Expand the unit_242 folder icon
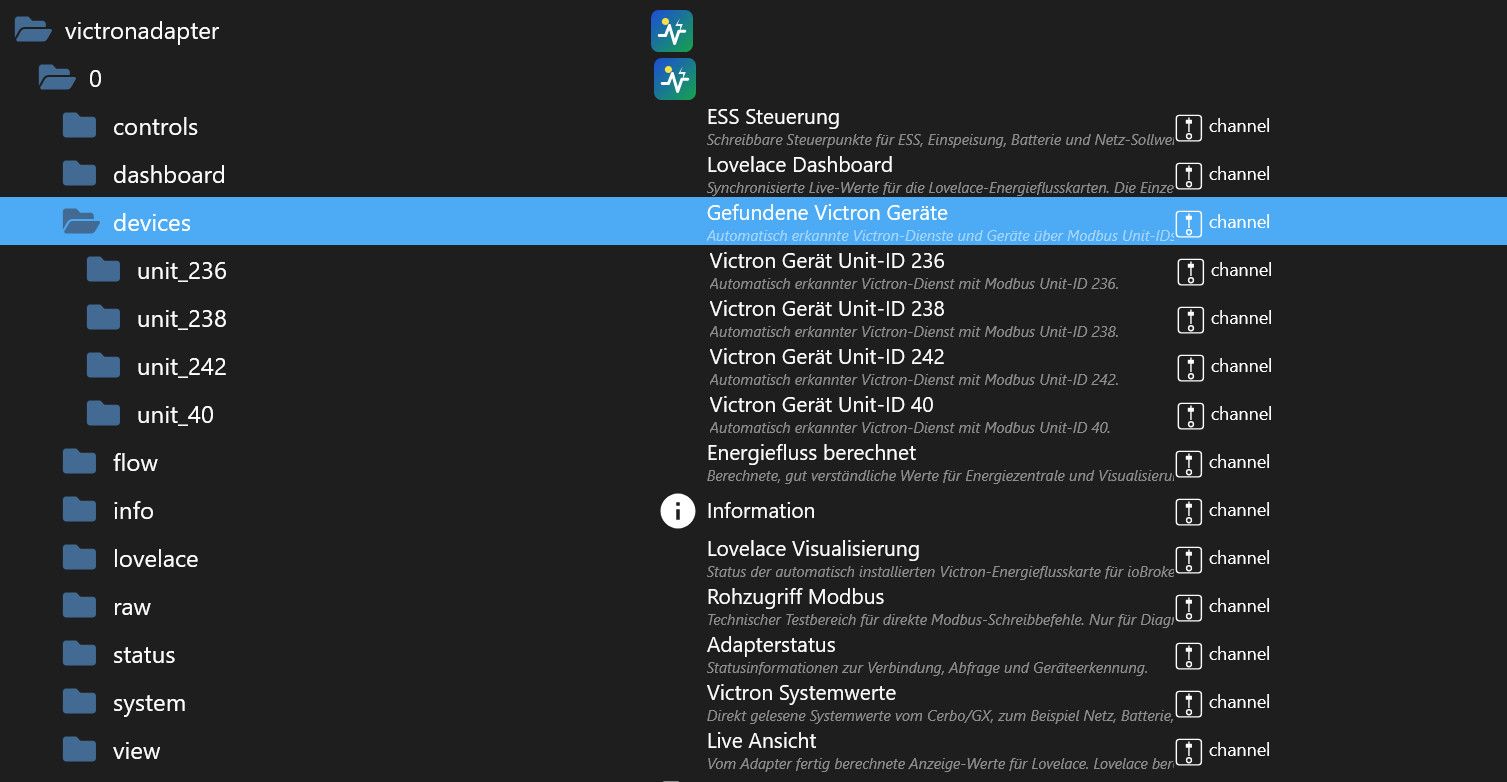Screen dimensions: 1507x782 [x=104, y=367]
